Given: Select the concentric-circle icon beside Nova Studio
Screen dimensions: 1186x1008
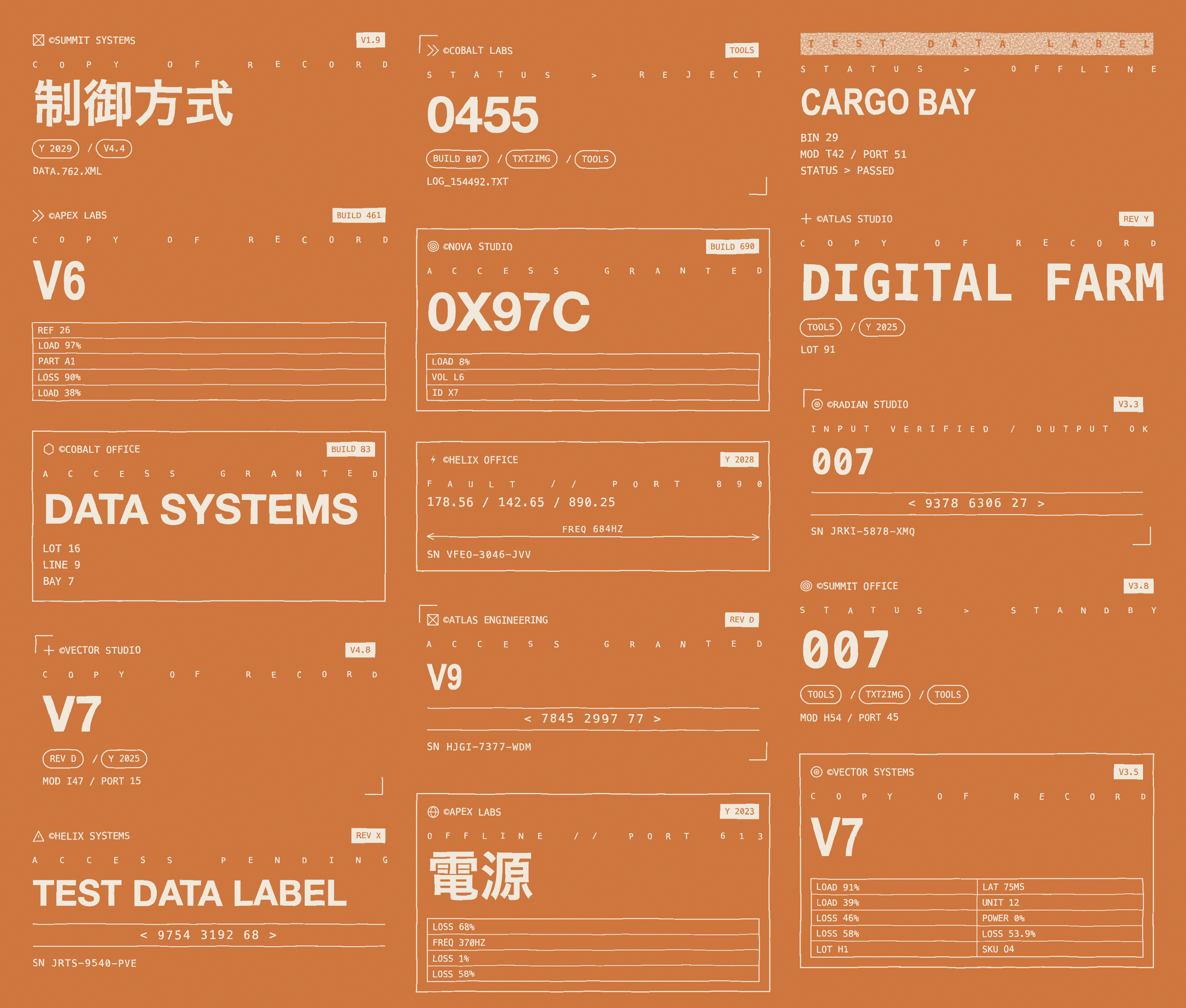Looking at the screenshot, I should (x=433, y=246).
